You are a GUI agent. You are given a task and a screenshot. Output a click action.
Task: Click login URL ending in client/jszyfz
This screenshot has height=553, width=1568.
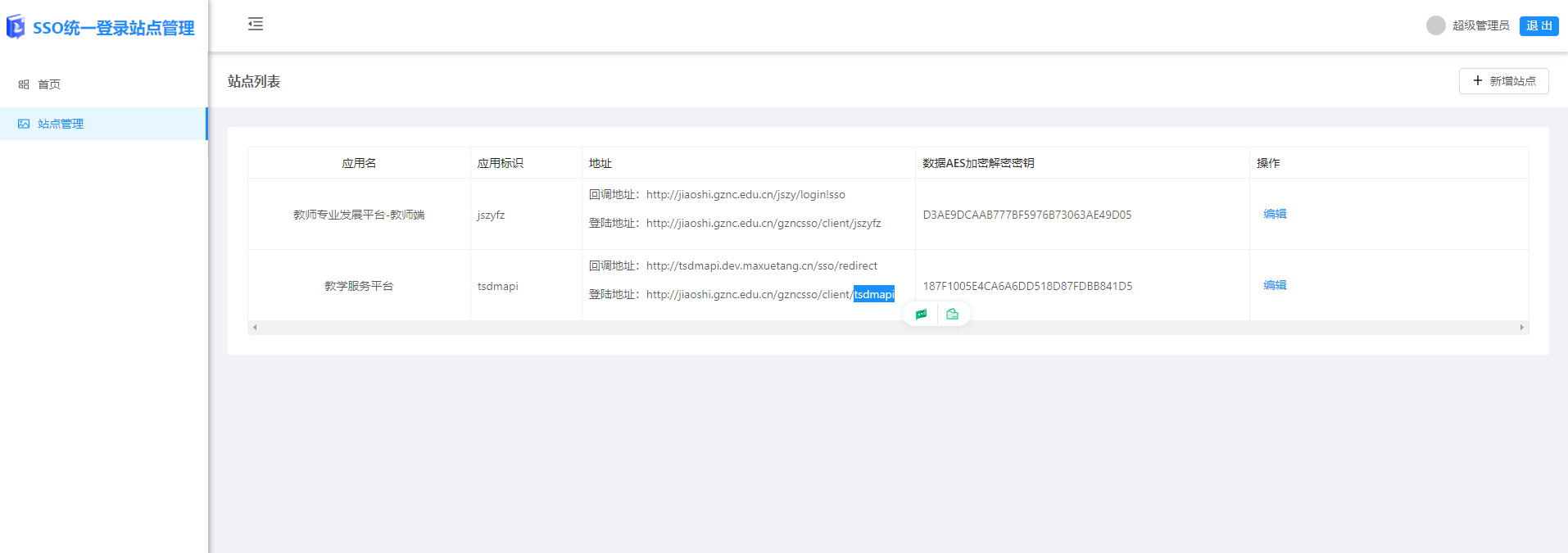pyautogui.click(x=764, y=224)
